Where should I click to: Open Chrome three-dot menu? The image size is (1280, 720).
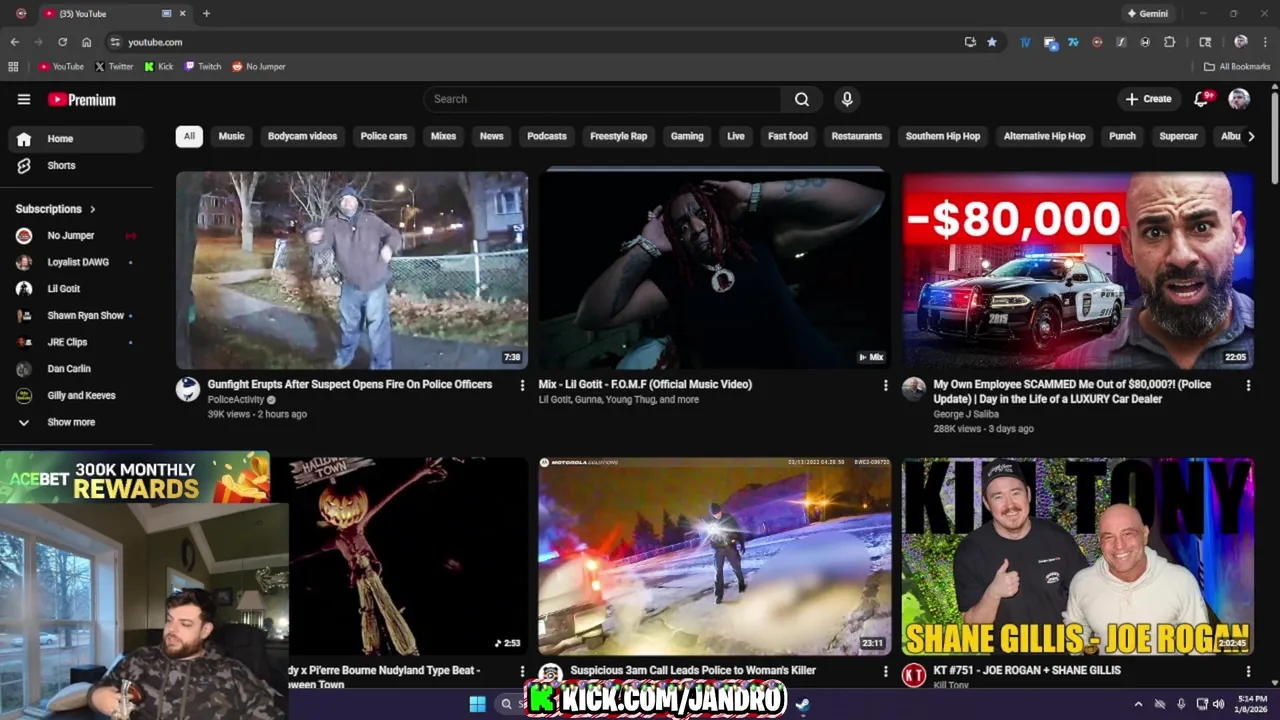[x=1265, y=42]
